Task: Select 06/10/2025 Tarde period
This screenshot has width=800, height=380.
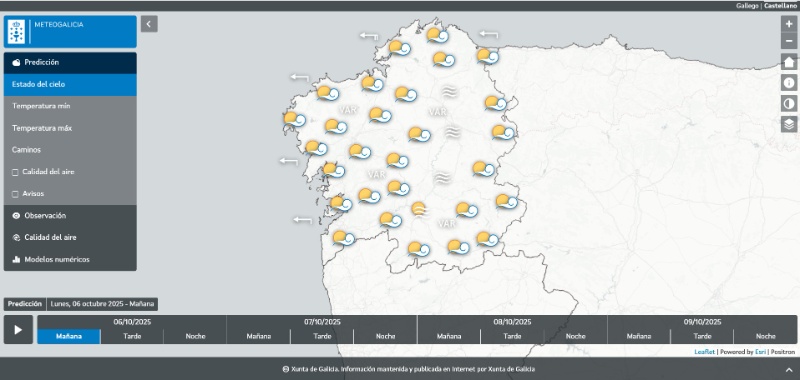Action: point(132,337)
